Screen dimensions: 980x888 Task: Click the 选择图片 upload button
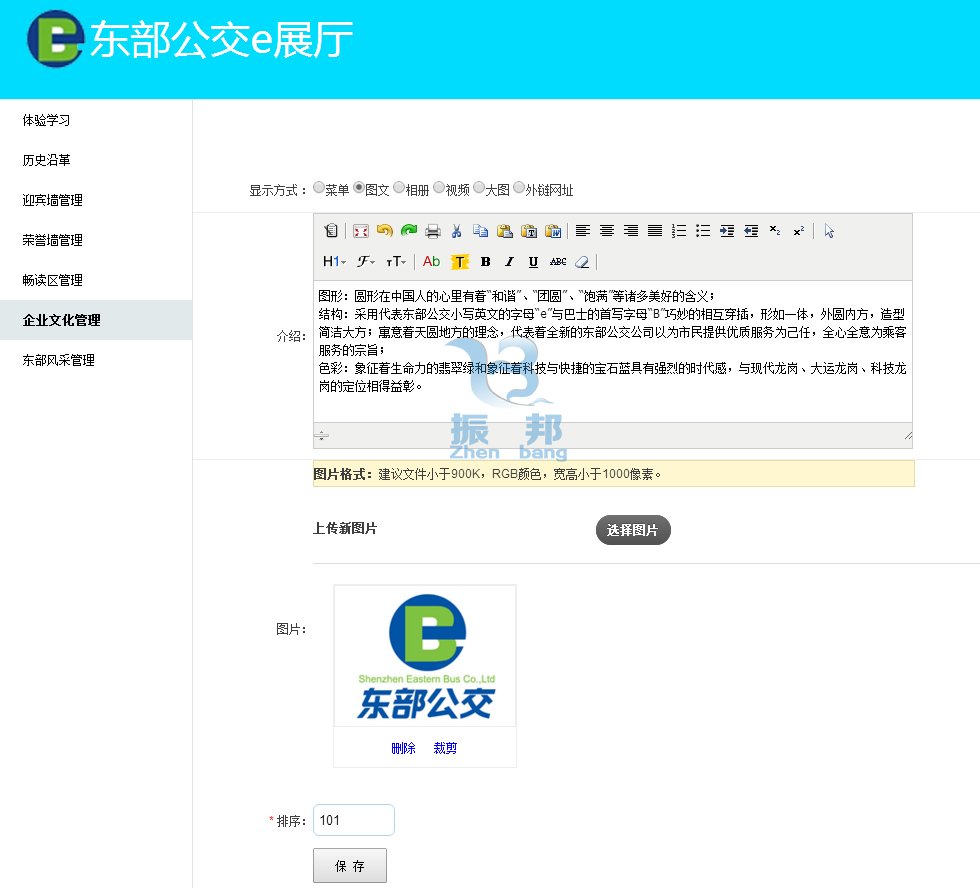(x=633, y=530)
